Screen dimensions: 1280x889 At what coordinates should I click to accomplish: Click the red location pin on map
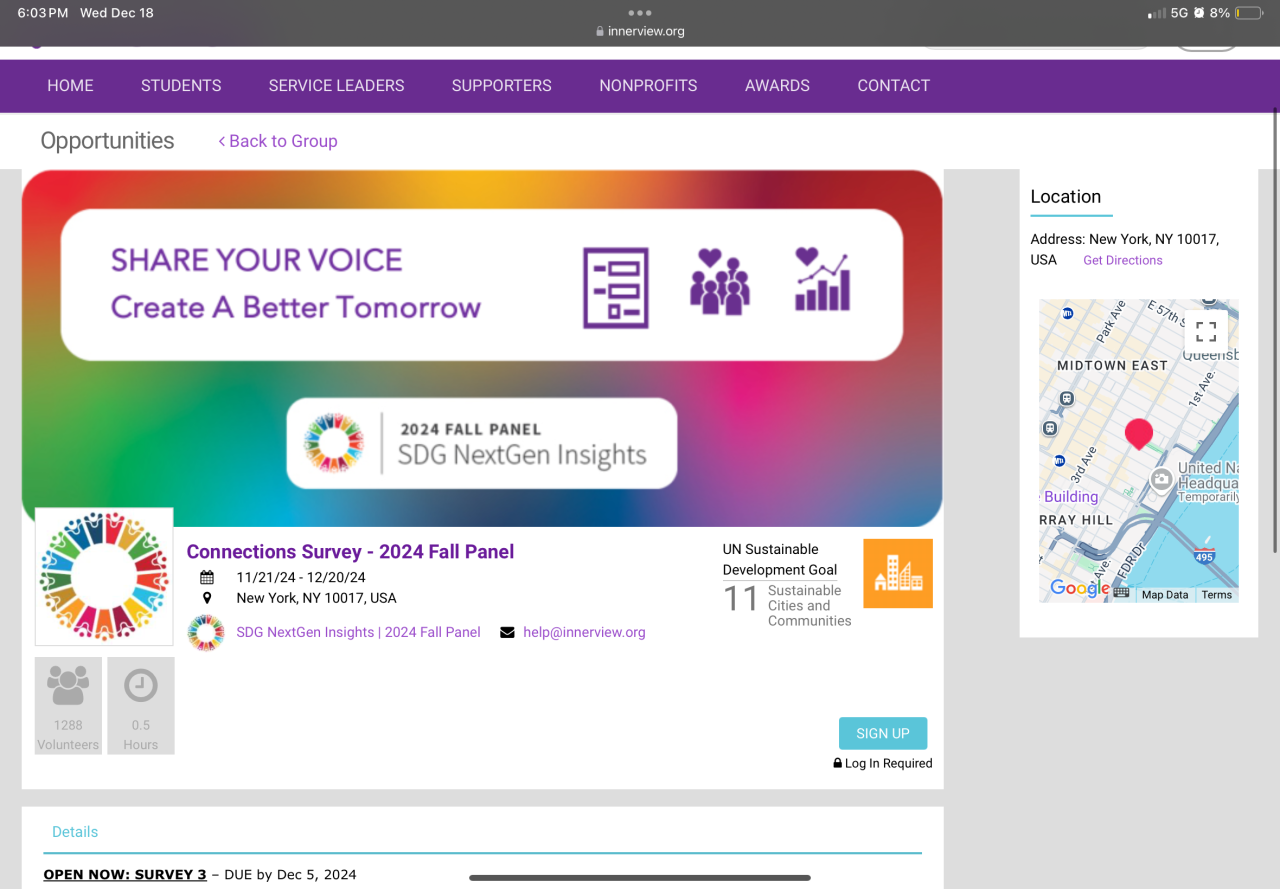coord(1138,435)
